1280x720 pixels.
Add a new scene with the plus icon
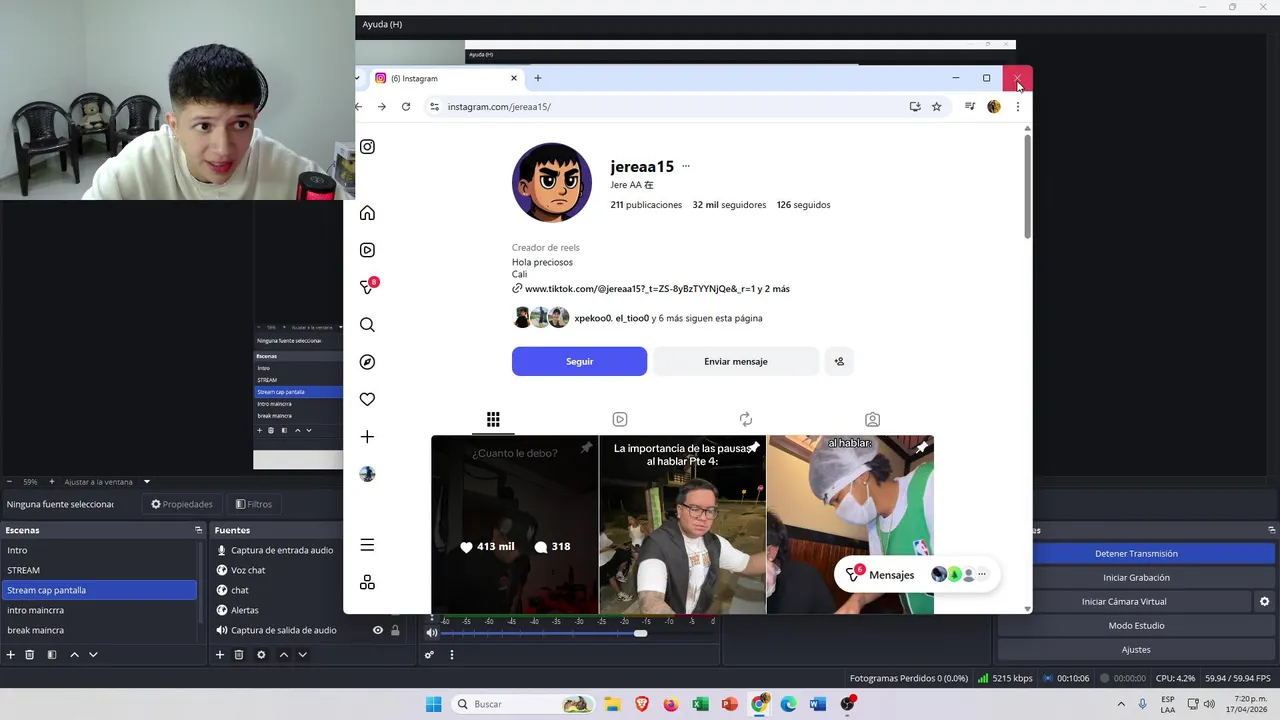tap(11, 655)
